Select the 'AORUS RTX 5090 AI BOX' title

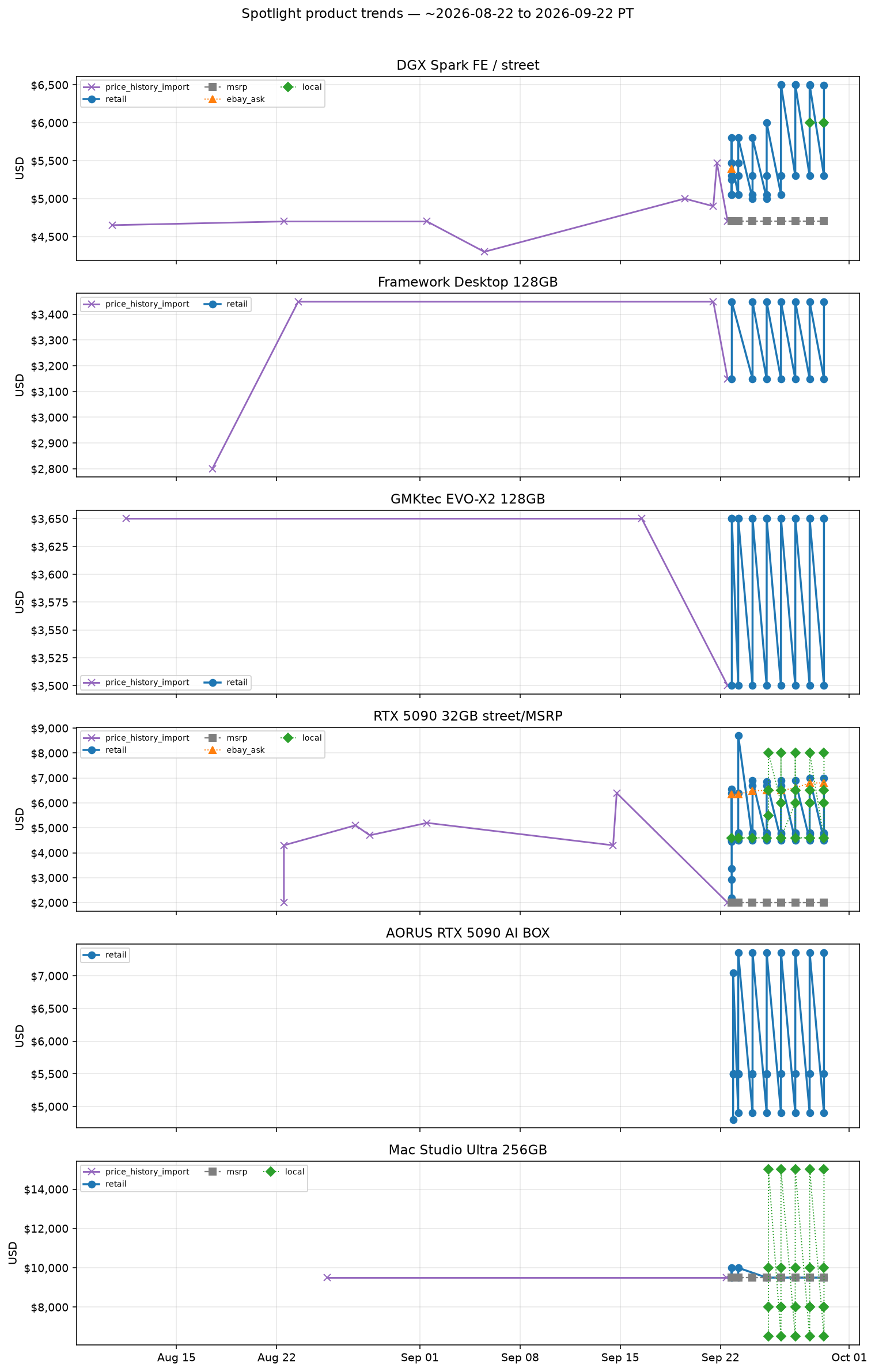click(x=468, y=933)
